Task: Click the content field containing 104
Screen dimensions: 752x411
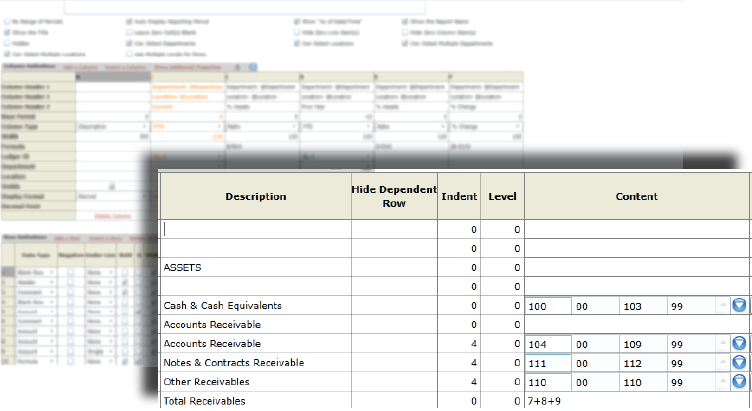Action: point(547,343)
